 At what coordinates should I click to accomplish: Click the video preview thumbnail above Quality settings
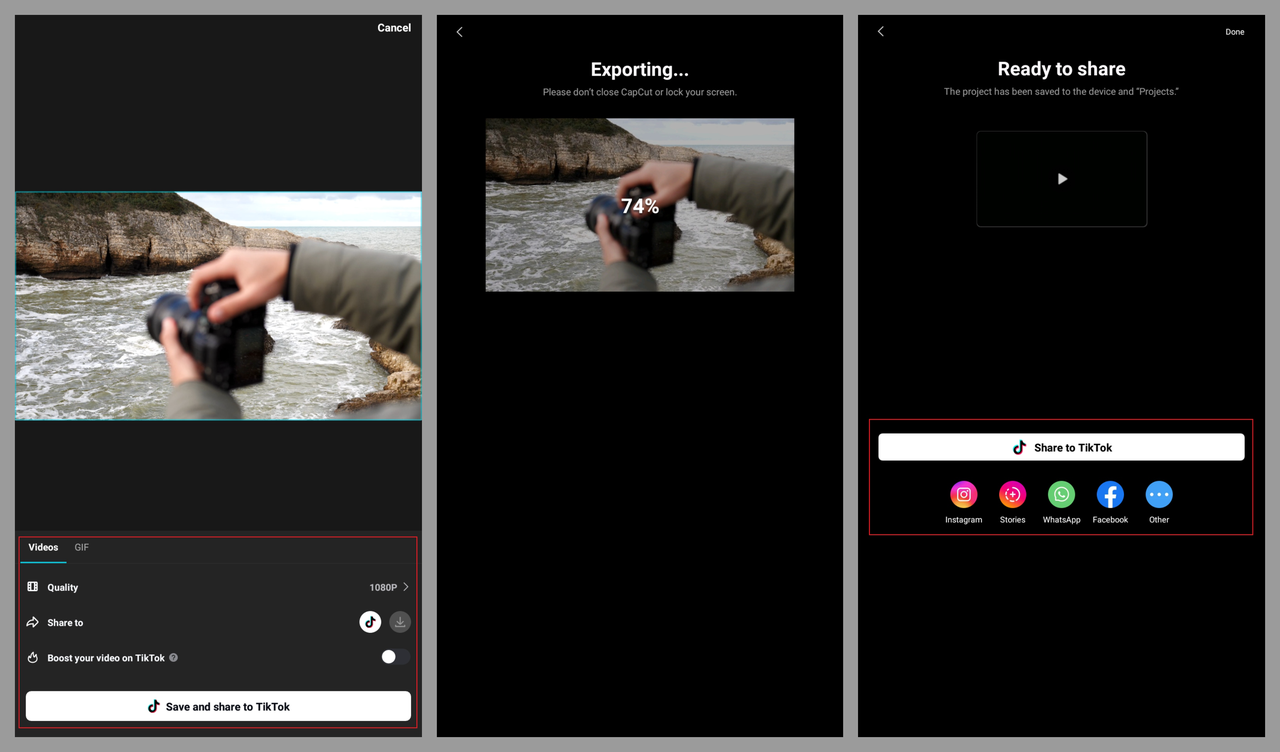[x=218, y=305]
